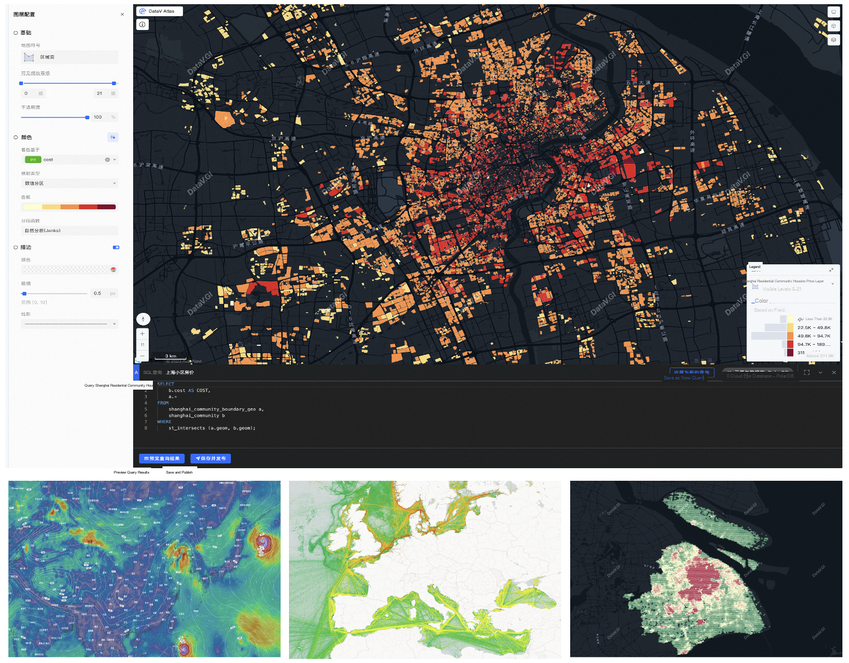The height and width of the screenshot is (663, 849).
Task: Click the Save and Publish button
Action: 211,459
